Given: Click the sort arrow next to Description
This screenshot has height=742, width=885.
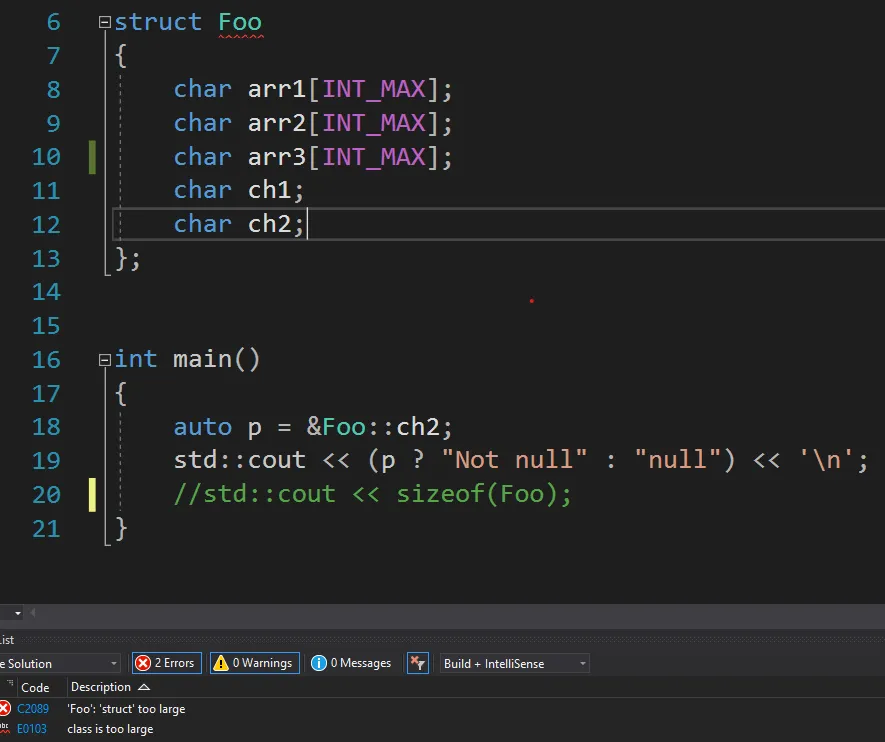Looking at the screenshot, I should (144, 687).
